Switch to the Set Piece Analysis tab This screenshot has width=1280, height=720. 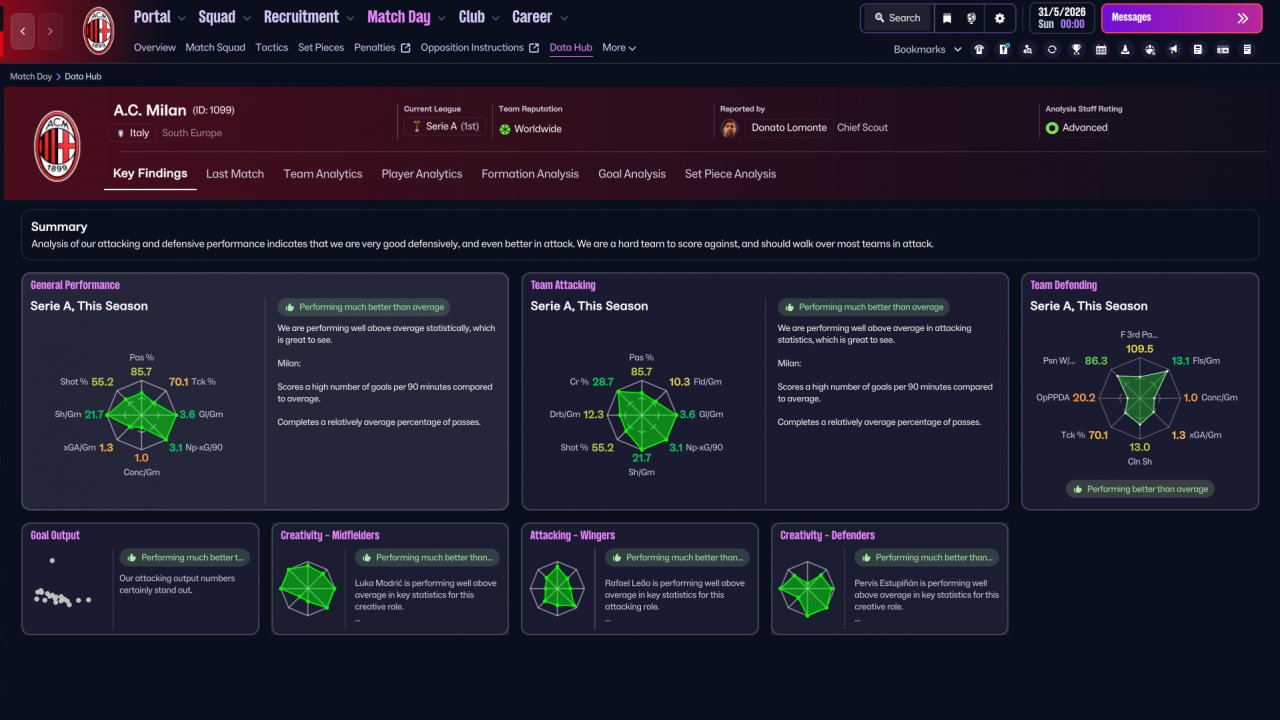(x=730, y=174)
